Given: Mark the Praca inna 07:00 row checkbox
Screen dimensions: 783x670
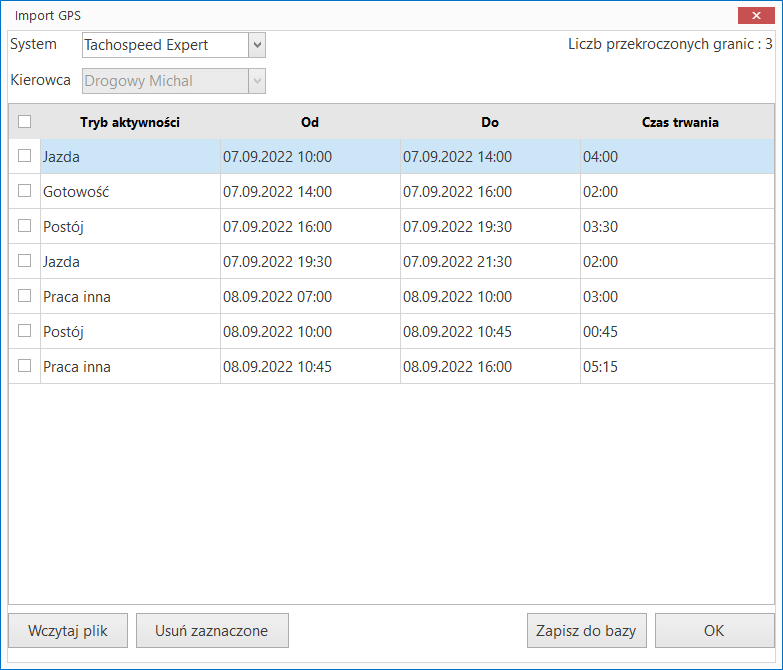Looking at the screenshot, I should tap(25, 296).
